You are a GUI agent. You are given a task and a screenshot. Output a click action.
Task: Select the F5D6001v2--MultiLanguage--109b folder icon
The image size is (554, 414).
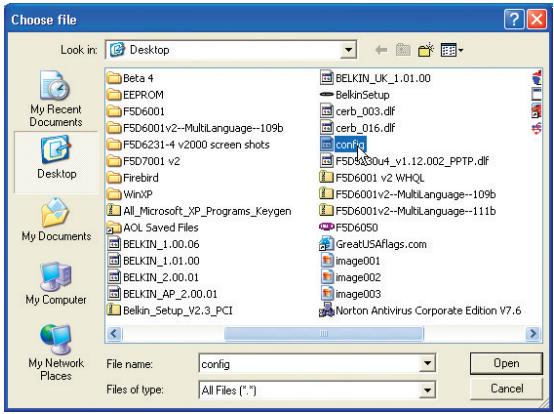click(x=114, y=128)
